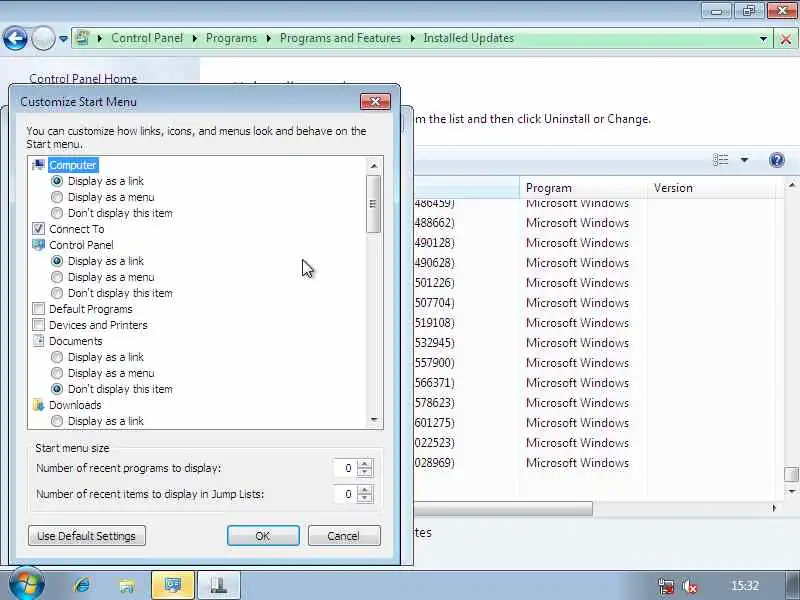Open Internet Explorer from taskbar
The width and height of the screenshot is (800, 600).
click(82, 585)
